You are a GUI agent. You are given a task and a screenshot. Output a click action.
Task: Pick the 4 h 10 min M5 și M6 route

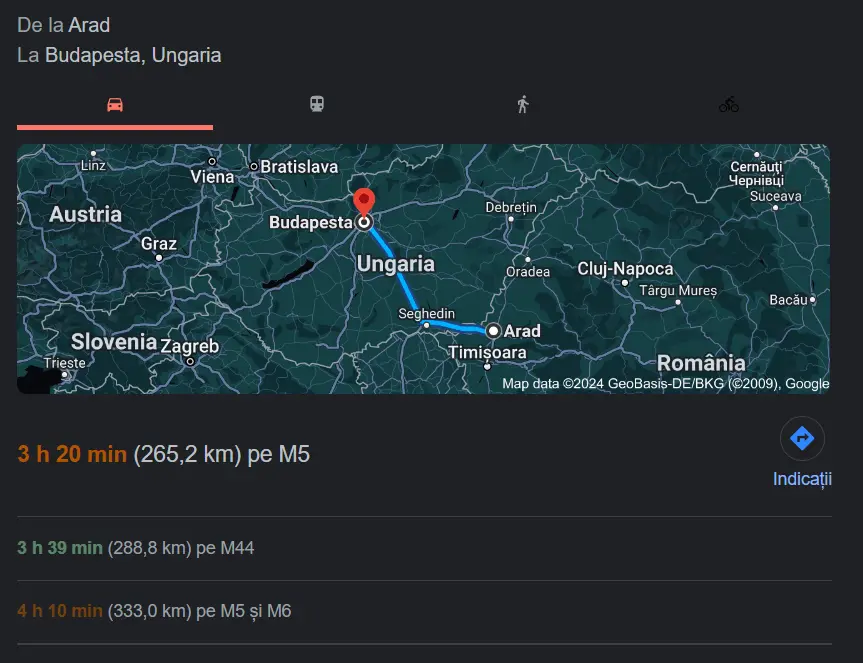click(x=154, y=611)
